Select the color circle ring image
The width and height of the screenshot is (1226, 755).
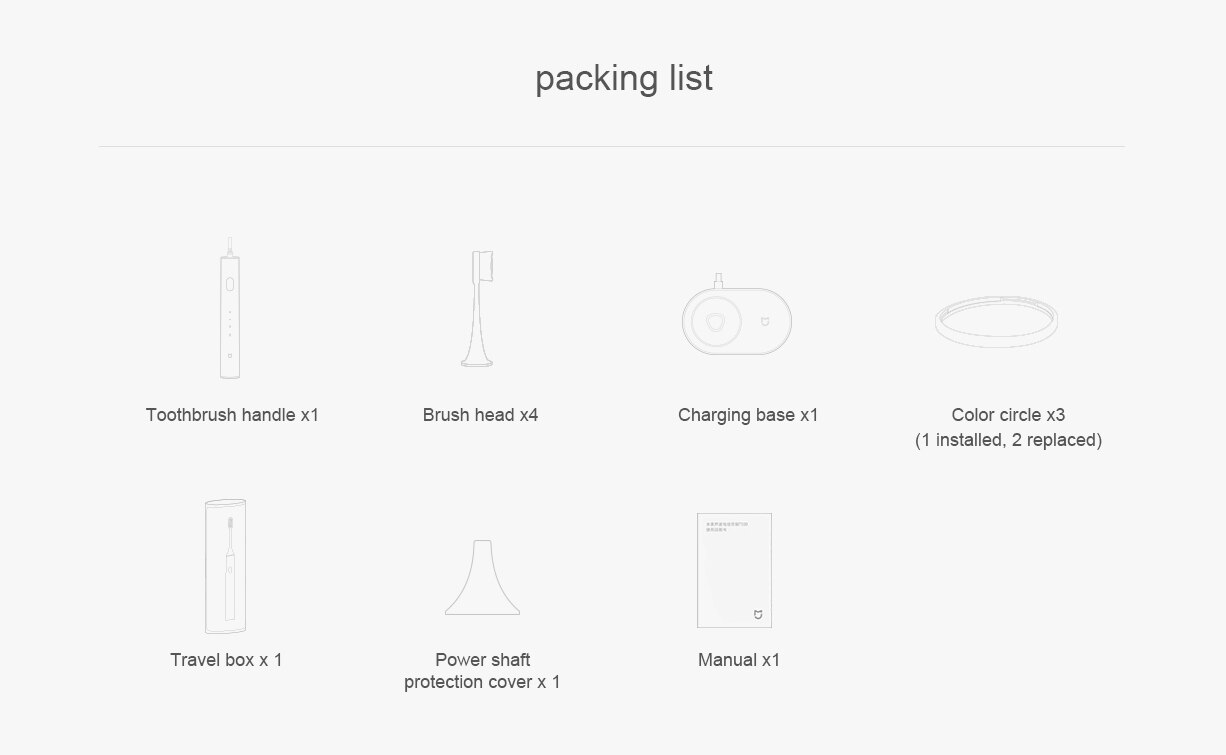click(x=996, y=322)
